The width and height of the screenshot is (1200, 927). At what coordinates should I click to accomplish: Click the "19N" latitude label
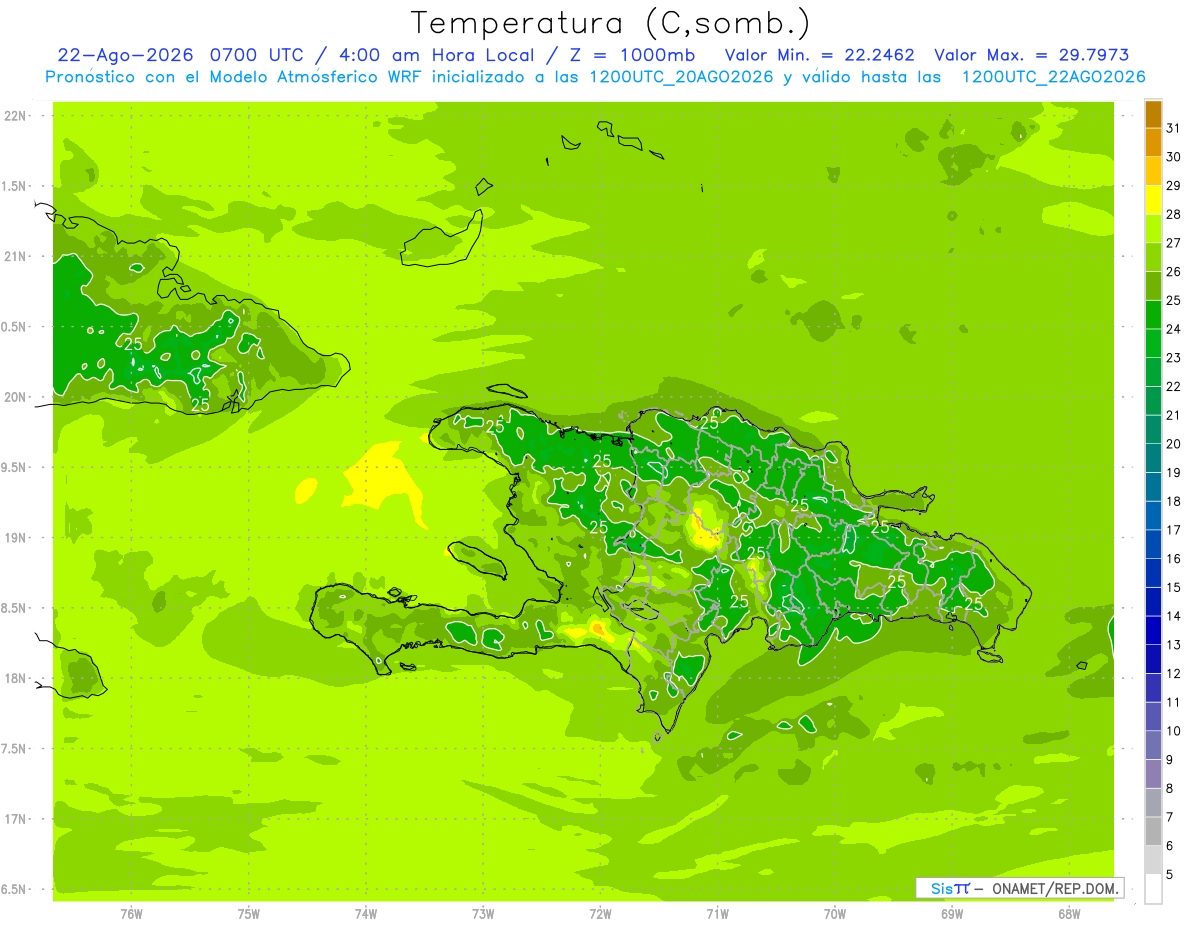tap(15, 538)
